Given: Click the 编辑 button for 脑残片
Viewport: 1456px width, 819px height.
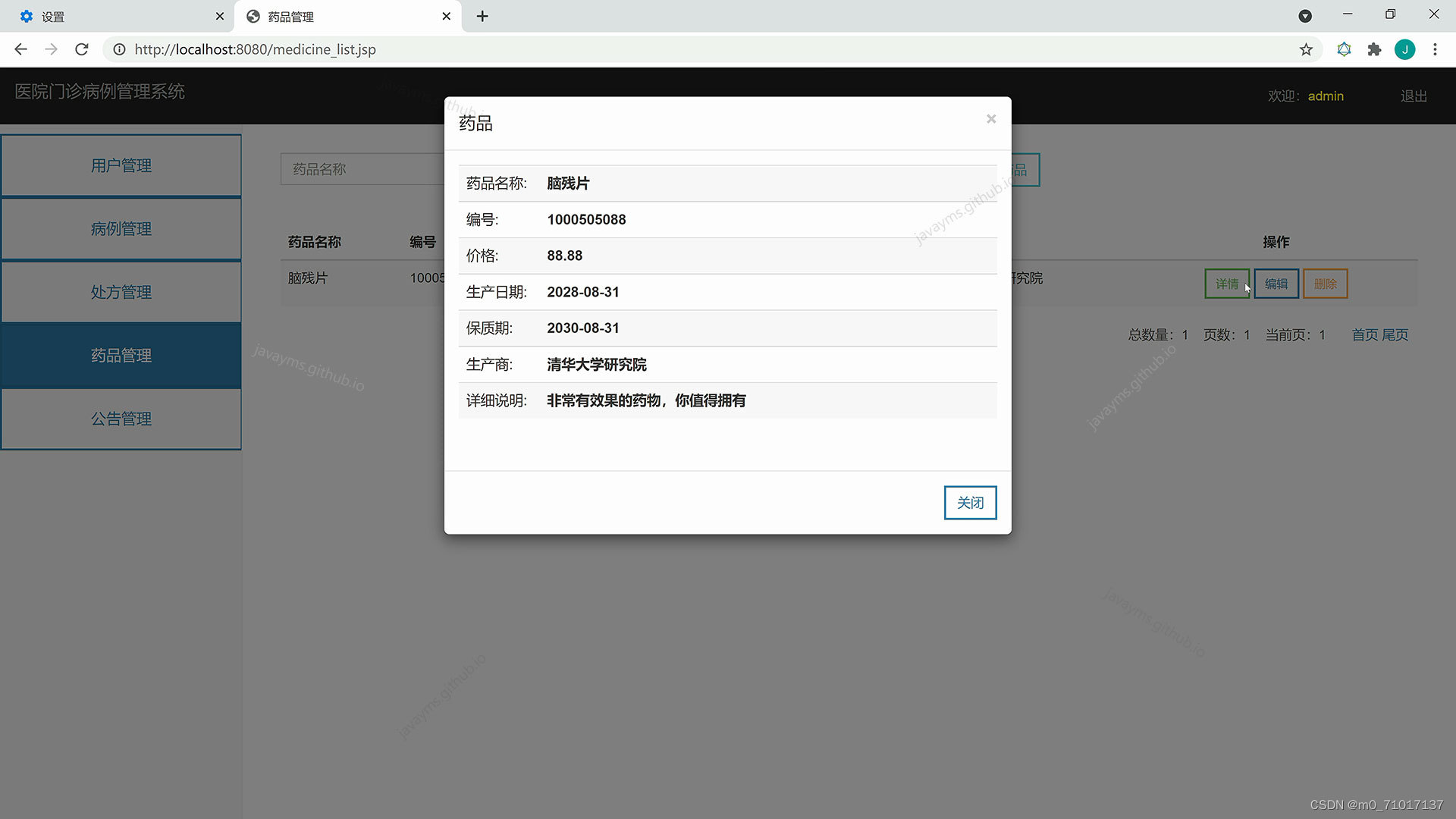Looking at the screenshot, I should click(1276, 284).
